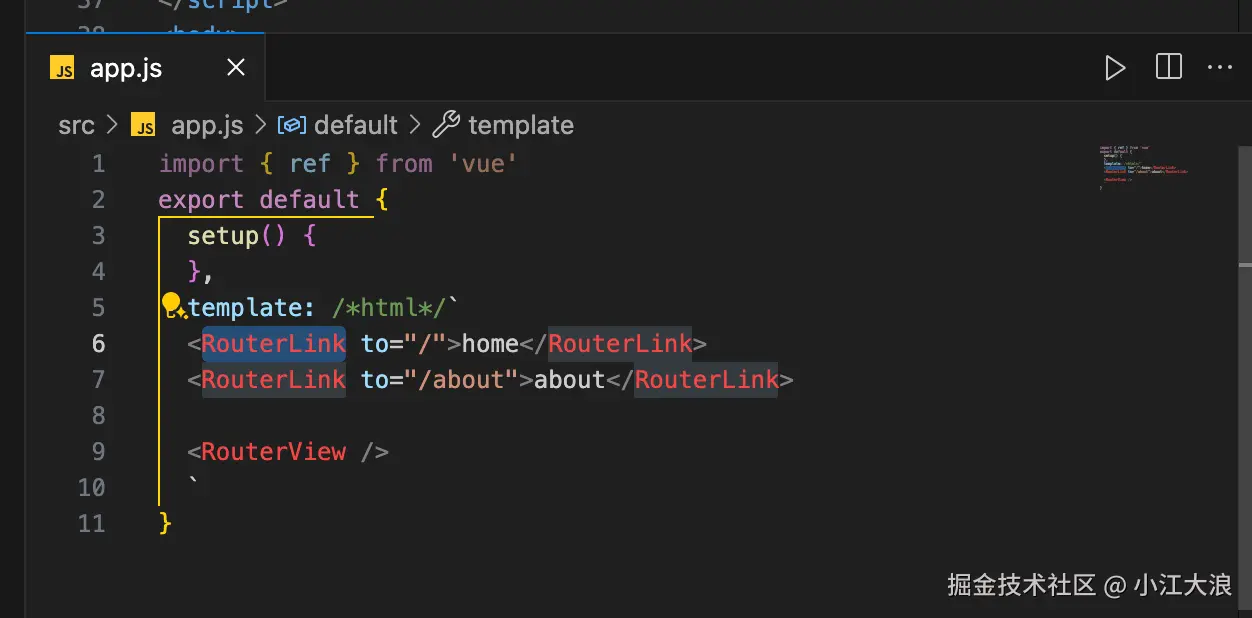The height and width of the screenshot is (618, 1252).
Task: Click line number 6 in the gutter
Action: coord(98,344)
